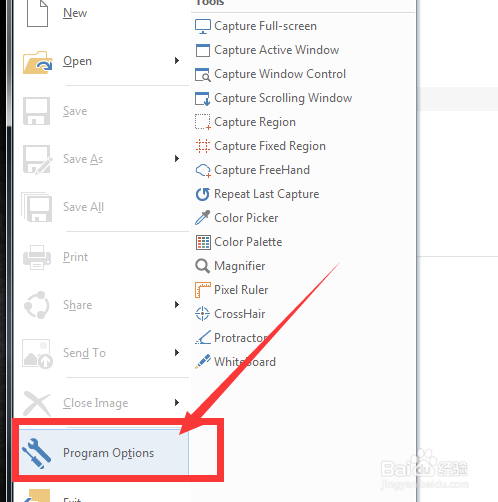Click the Save As disk-with-pencil icon

[37, 159]
